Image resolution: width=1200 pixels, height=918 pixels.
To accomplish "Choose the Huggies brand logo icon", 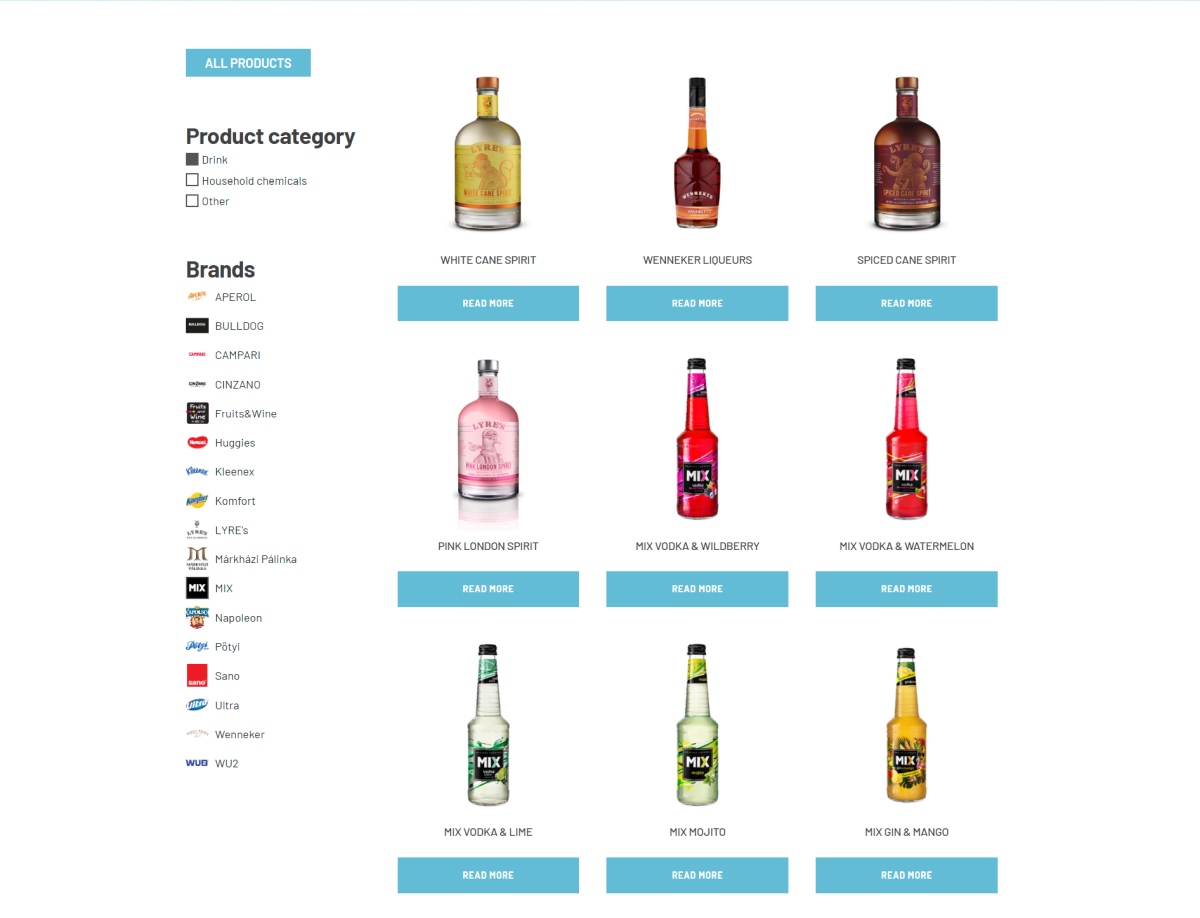I will pos(197,443).
